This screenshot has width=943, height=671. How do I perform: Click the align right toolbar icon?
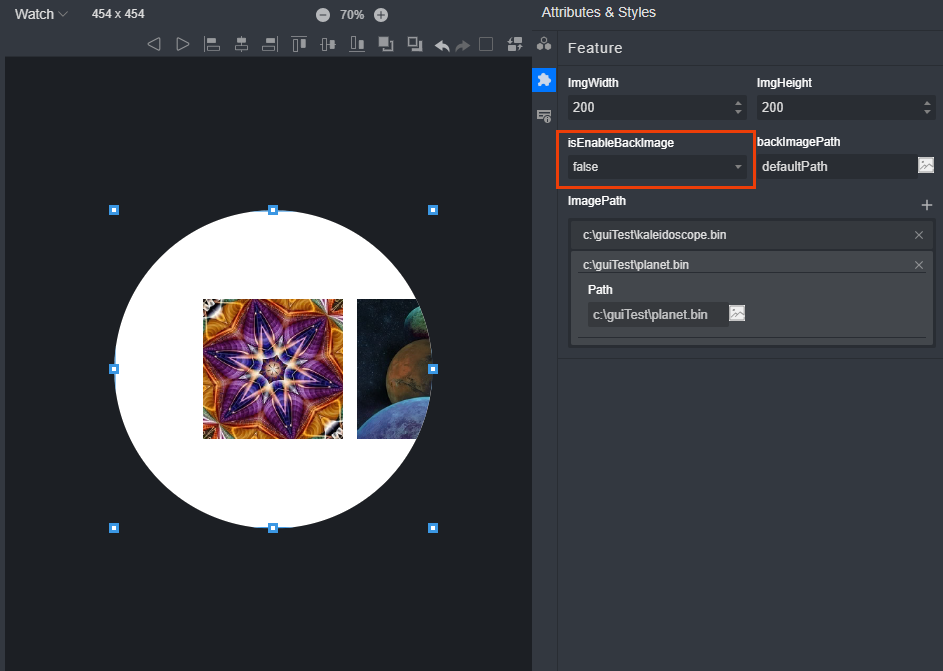click(270, 44)
